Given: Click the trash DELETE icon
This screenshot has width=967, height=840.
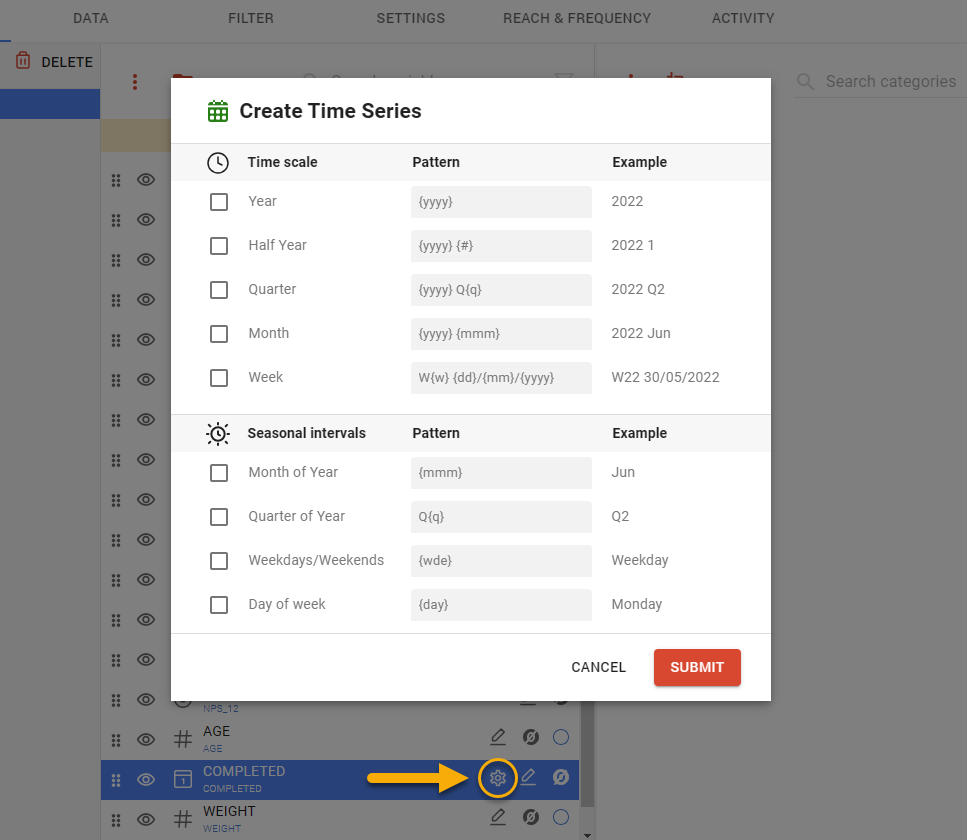Looking at the screenshot, I should [x=23, y=61].
